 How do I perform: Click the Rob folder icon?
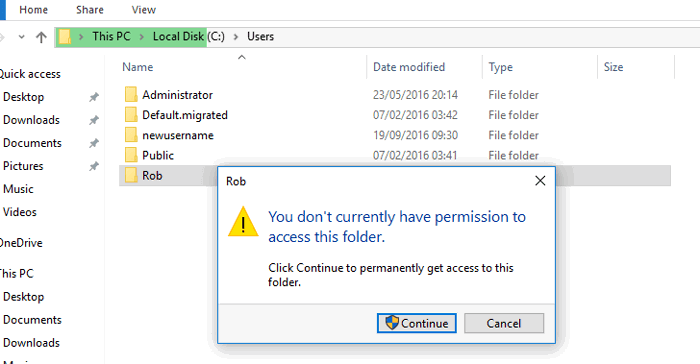click(131, 175)
